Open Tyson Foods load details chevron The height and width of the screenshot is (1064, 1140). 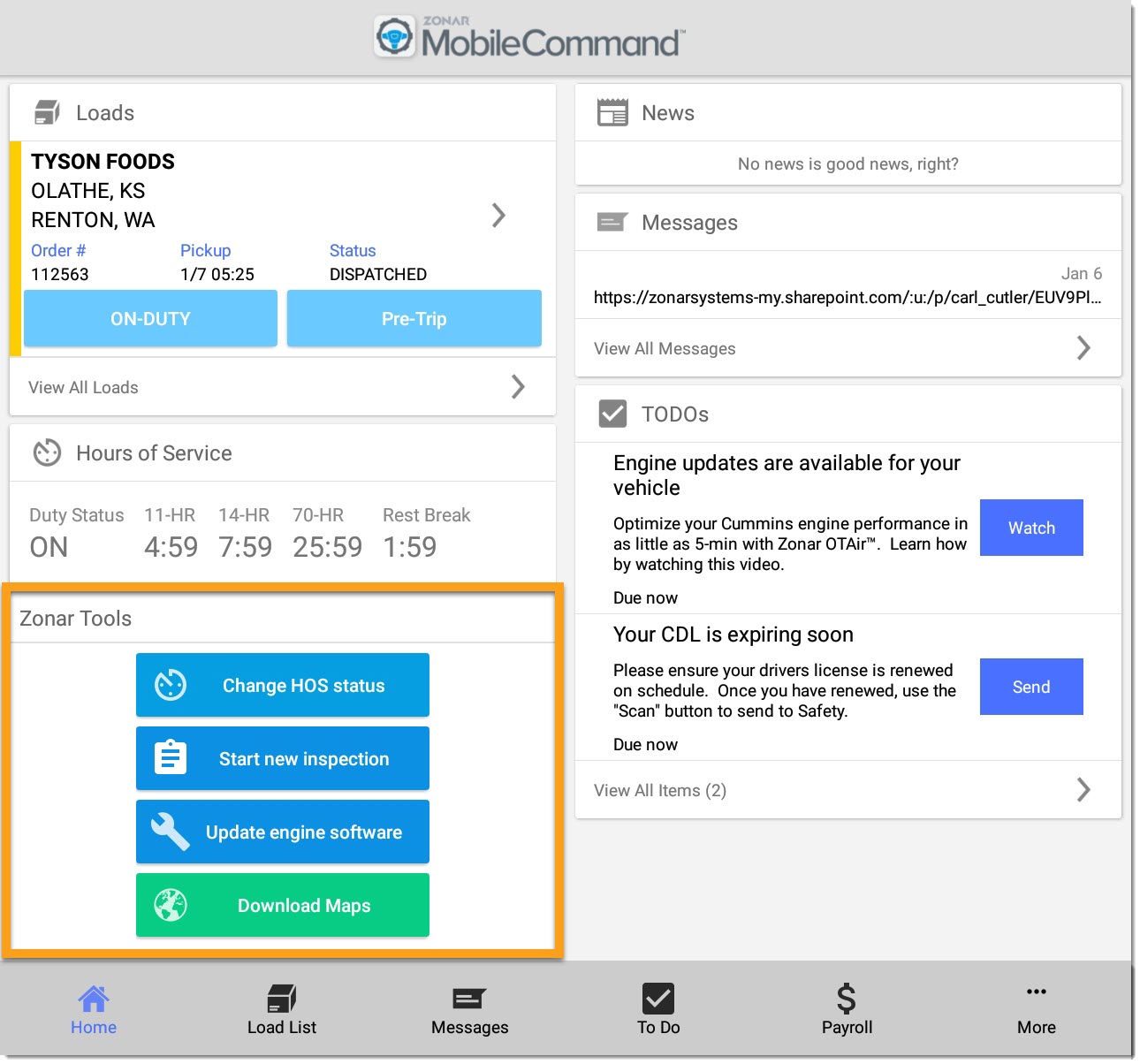pos(499,215)
